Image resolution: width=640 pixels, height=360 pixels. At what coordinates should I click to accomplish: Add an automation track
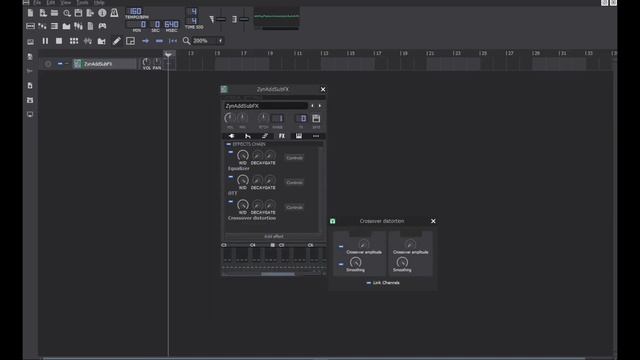click(102, 41)
